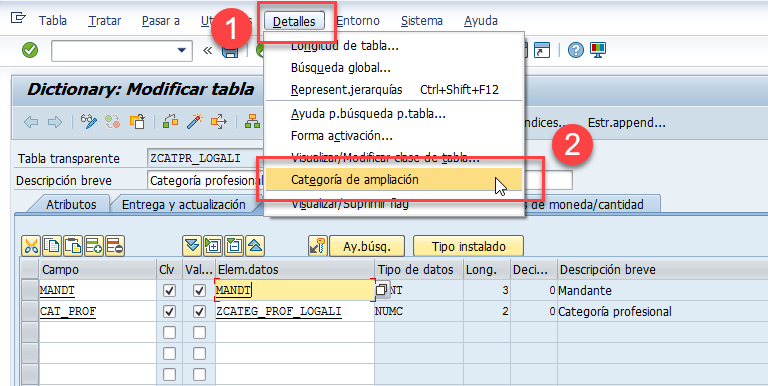Screen dimensions: 768x386
Task: Open the command field dropdown arrow
Action: [181, 50]
